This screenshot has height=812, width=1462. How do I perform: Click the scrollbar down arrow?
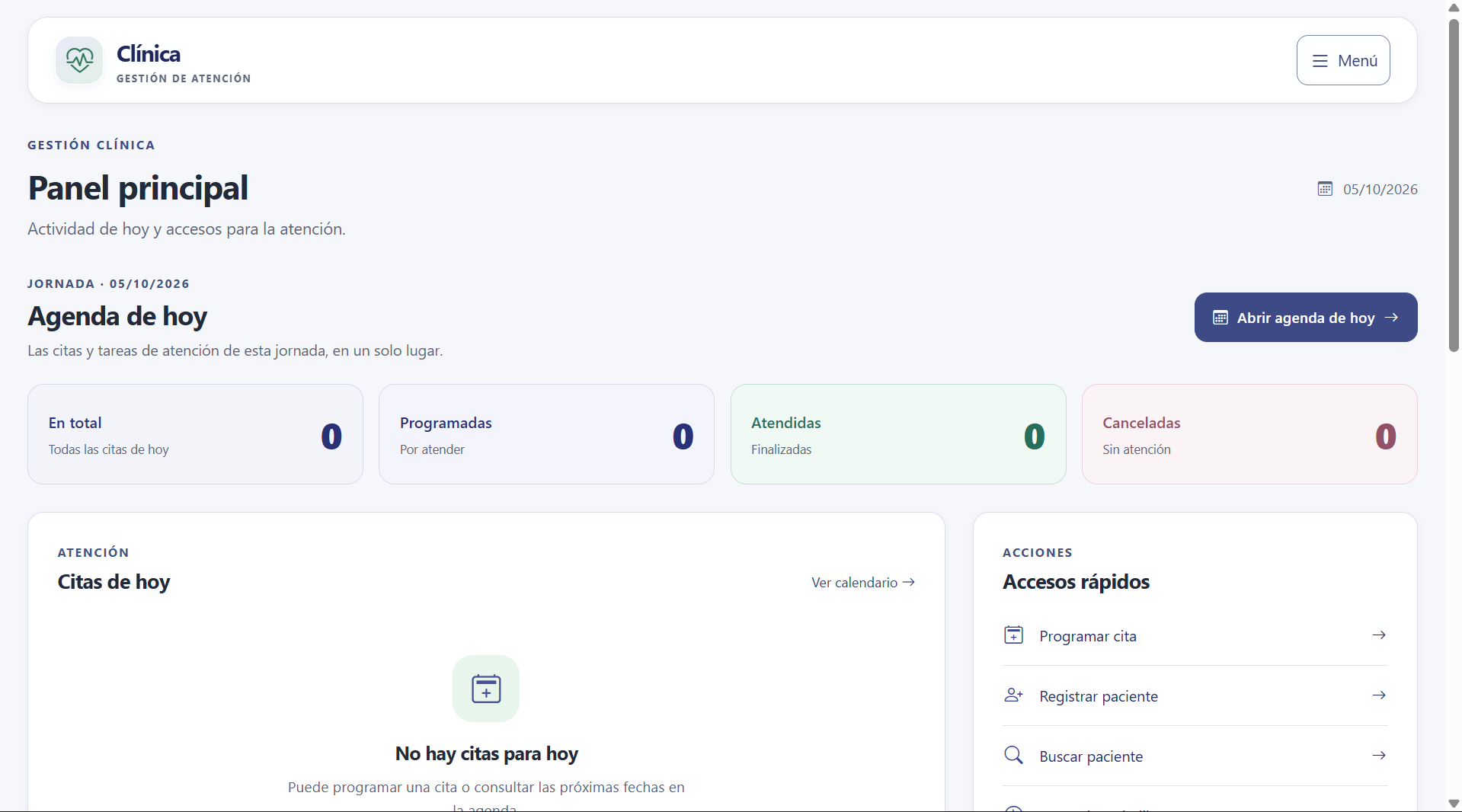pyautogui.click(x=1454, y=804)
